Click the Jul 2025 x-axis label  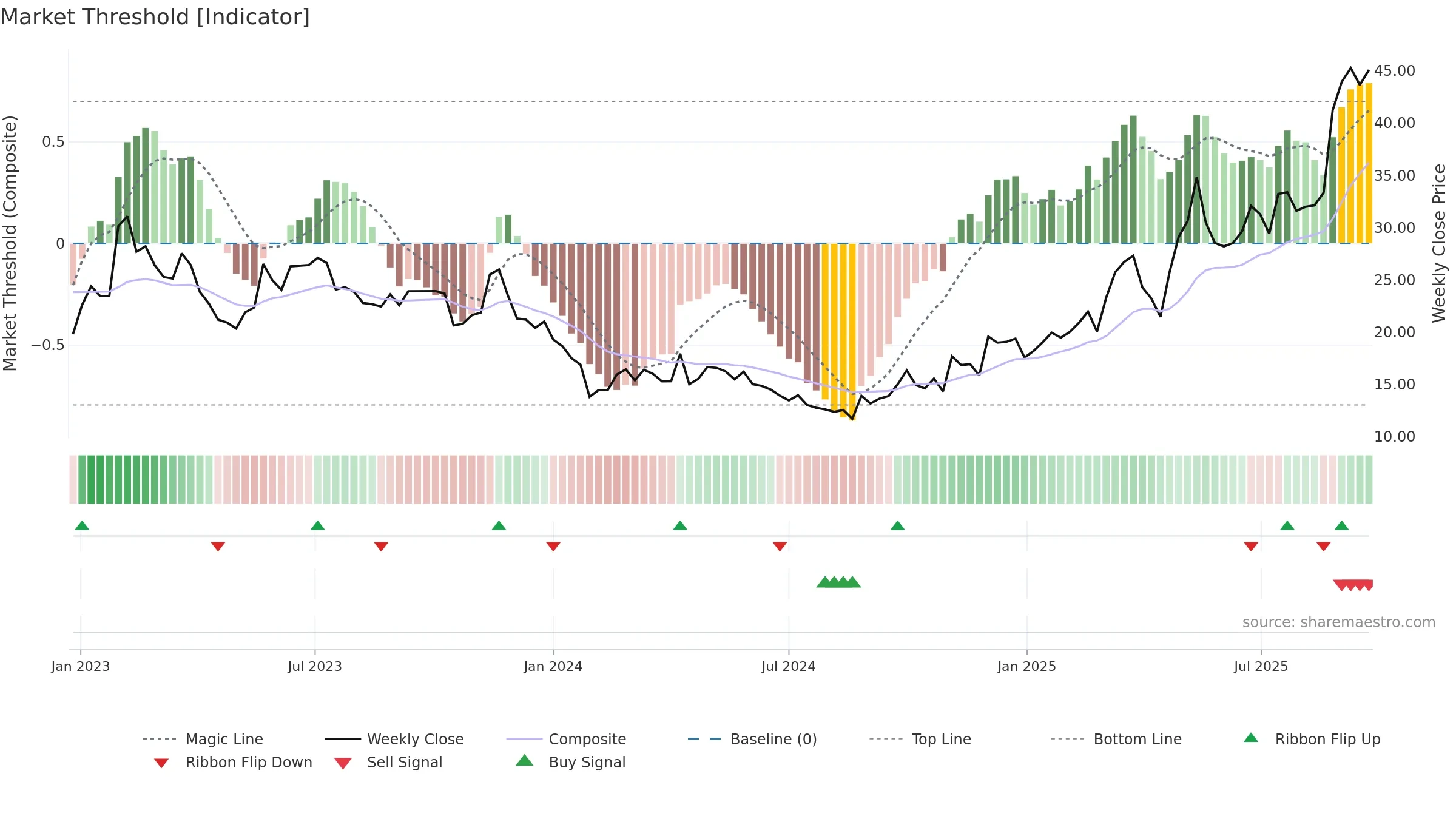1261,667
